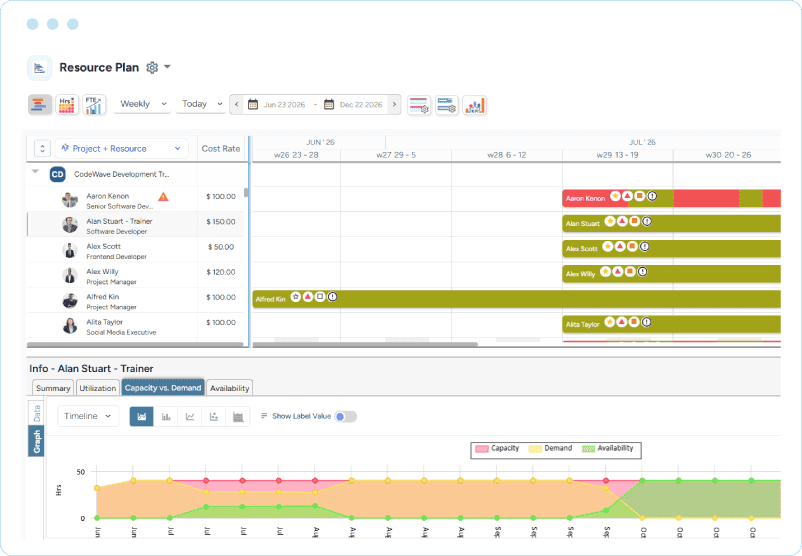Select Alan Stuart - Trainer resource row
Image resolution: width=802 pixels, height=556 pixels.
(137, 225)
